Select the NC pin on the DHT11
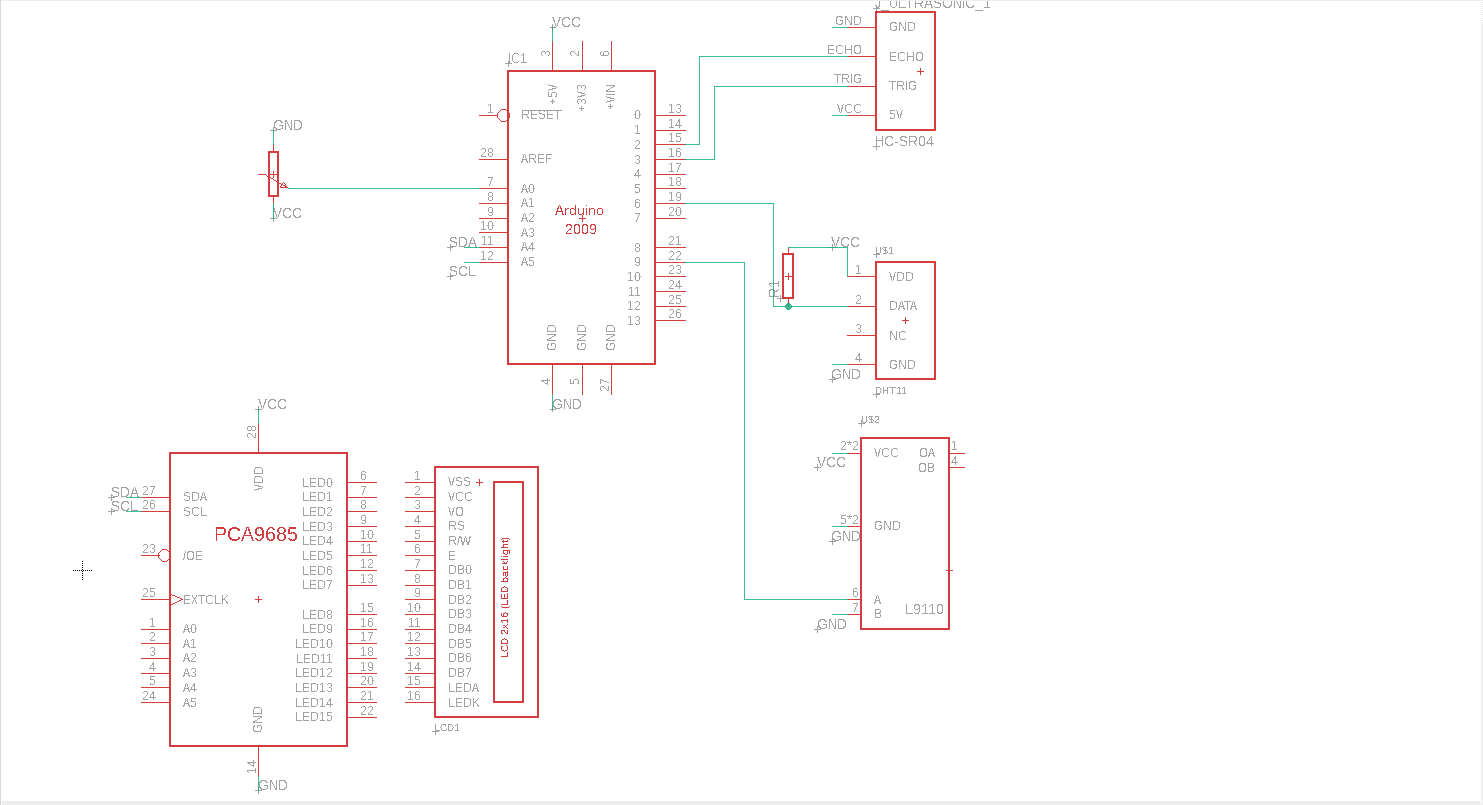1483x805 pixels. pos(897,336)
